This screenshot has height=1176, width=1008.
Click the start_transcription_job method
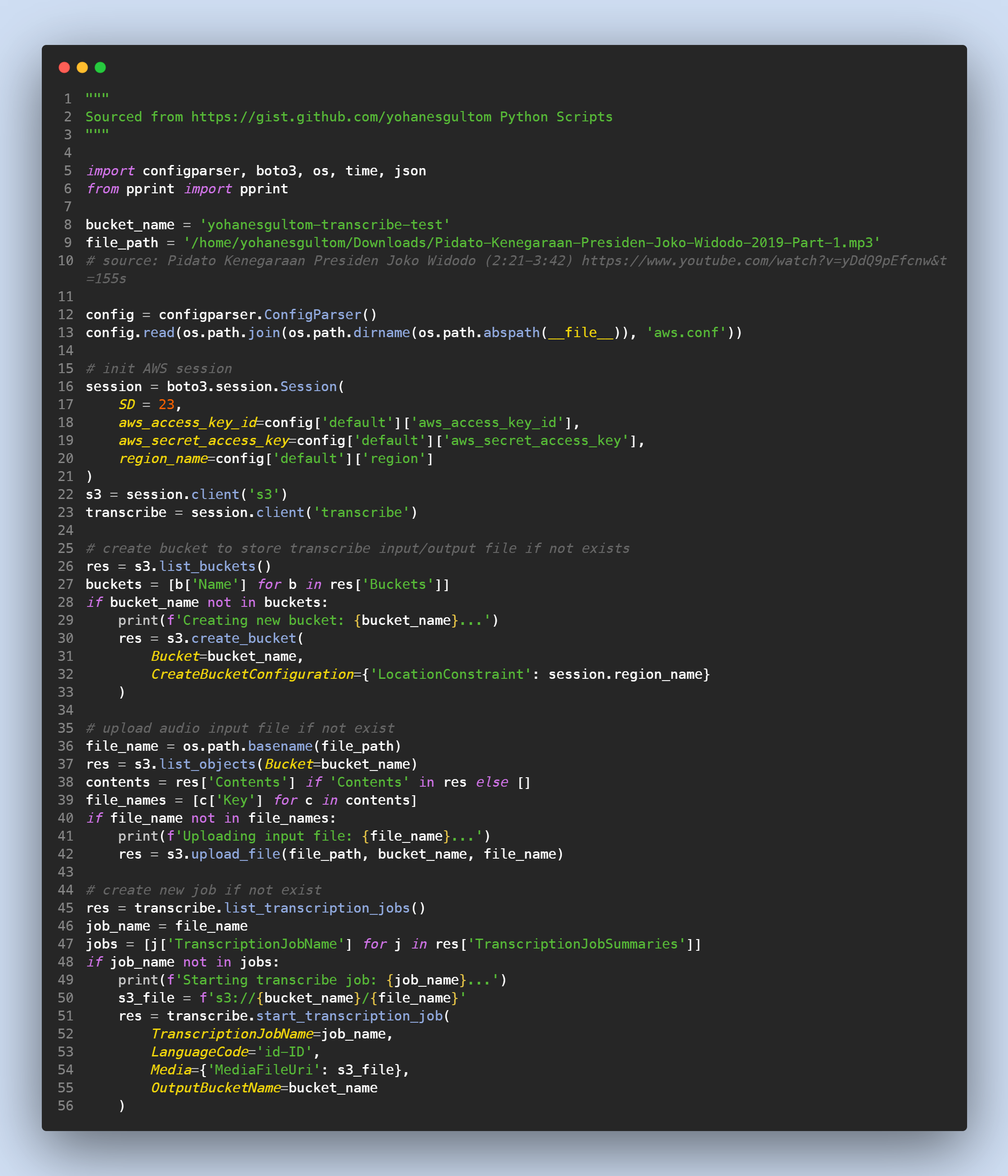[x=349, y=1016]
